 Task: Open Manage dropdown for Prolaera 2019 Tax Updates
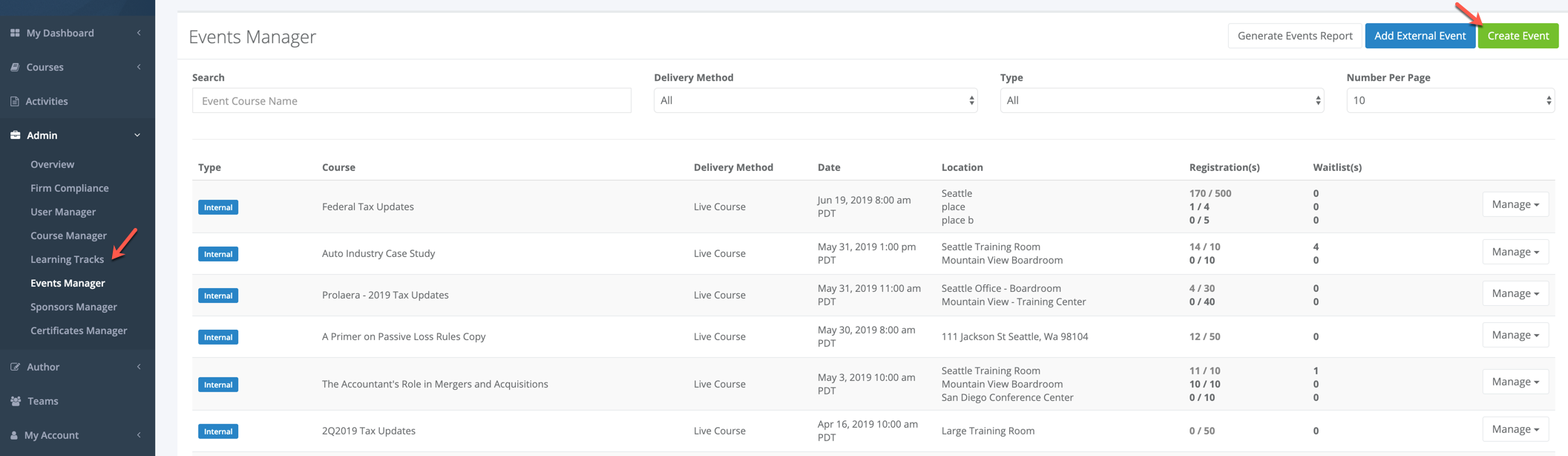point(1515,293)
